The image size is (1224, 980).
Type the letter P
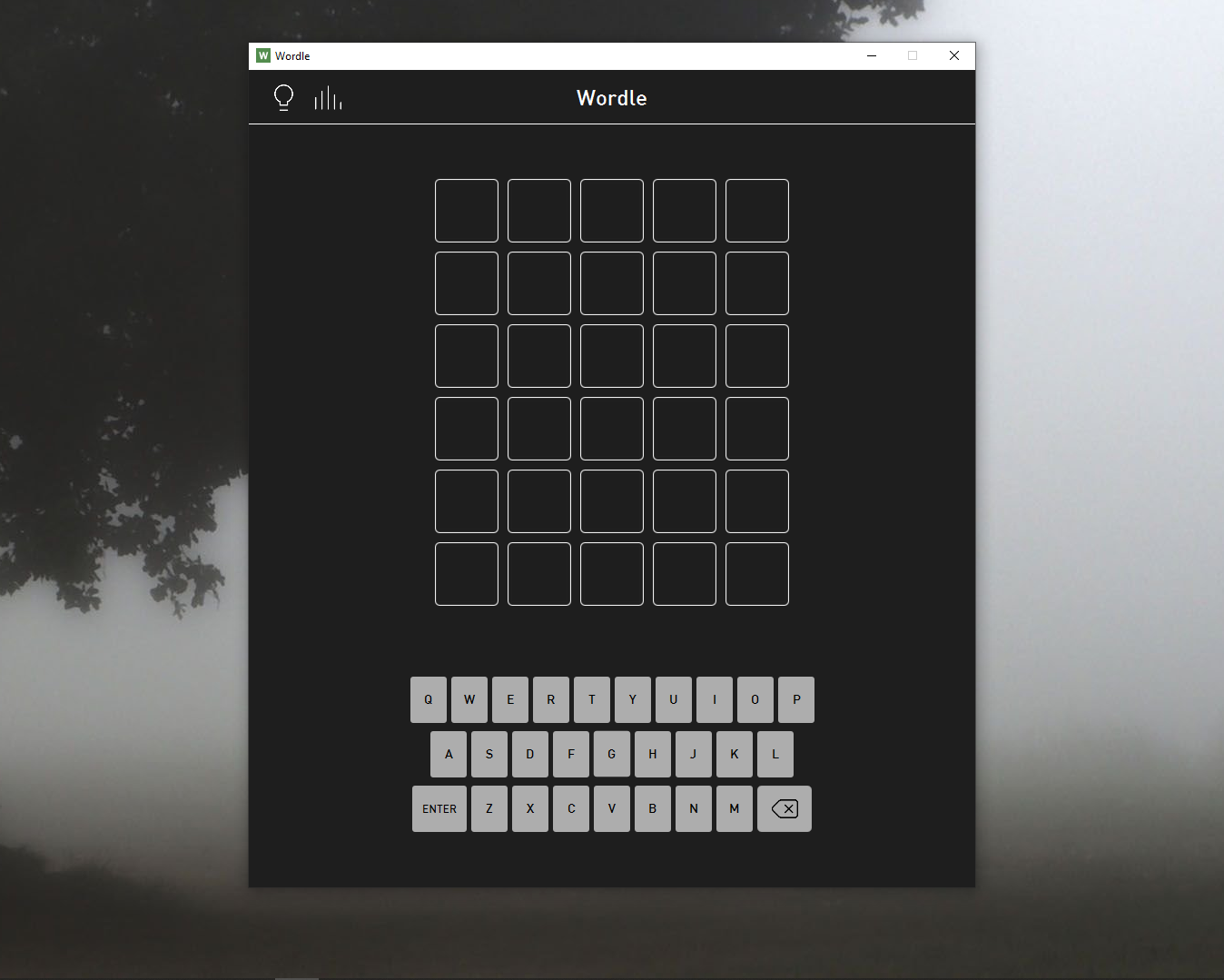[x=796, y=699]
